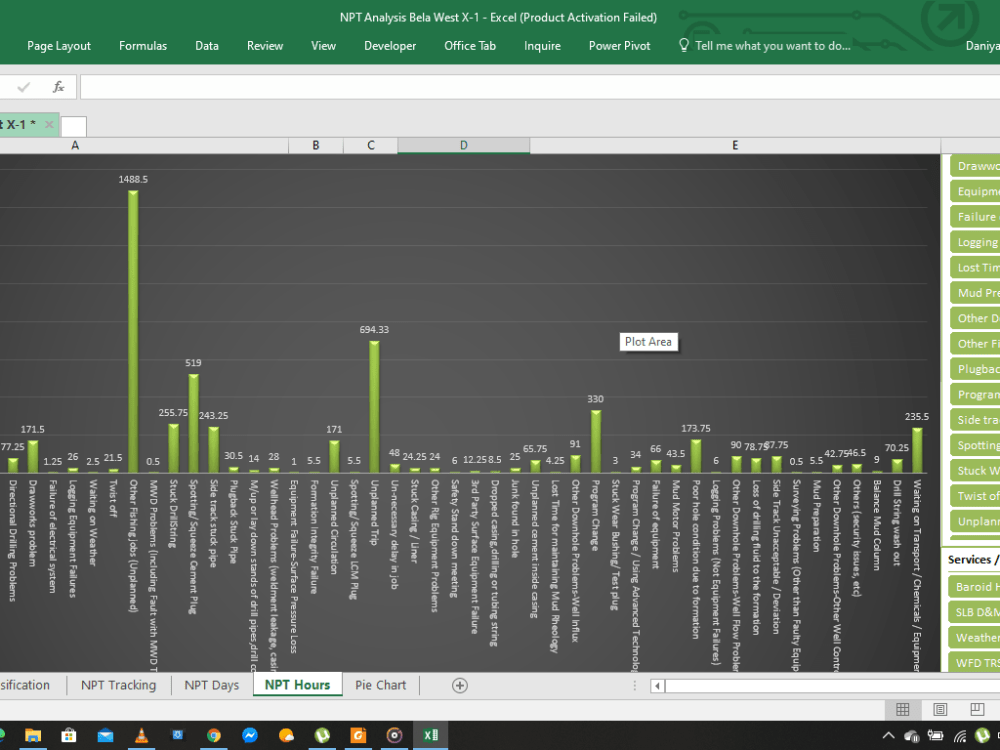
Task: Select Page Break Preview icon in status bar
Action: pyautogui.click(x=977, y=709)
